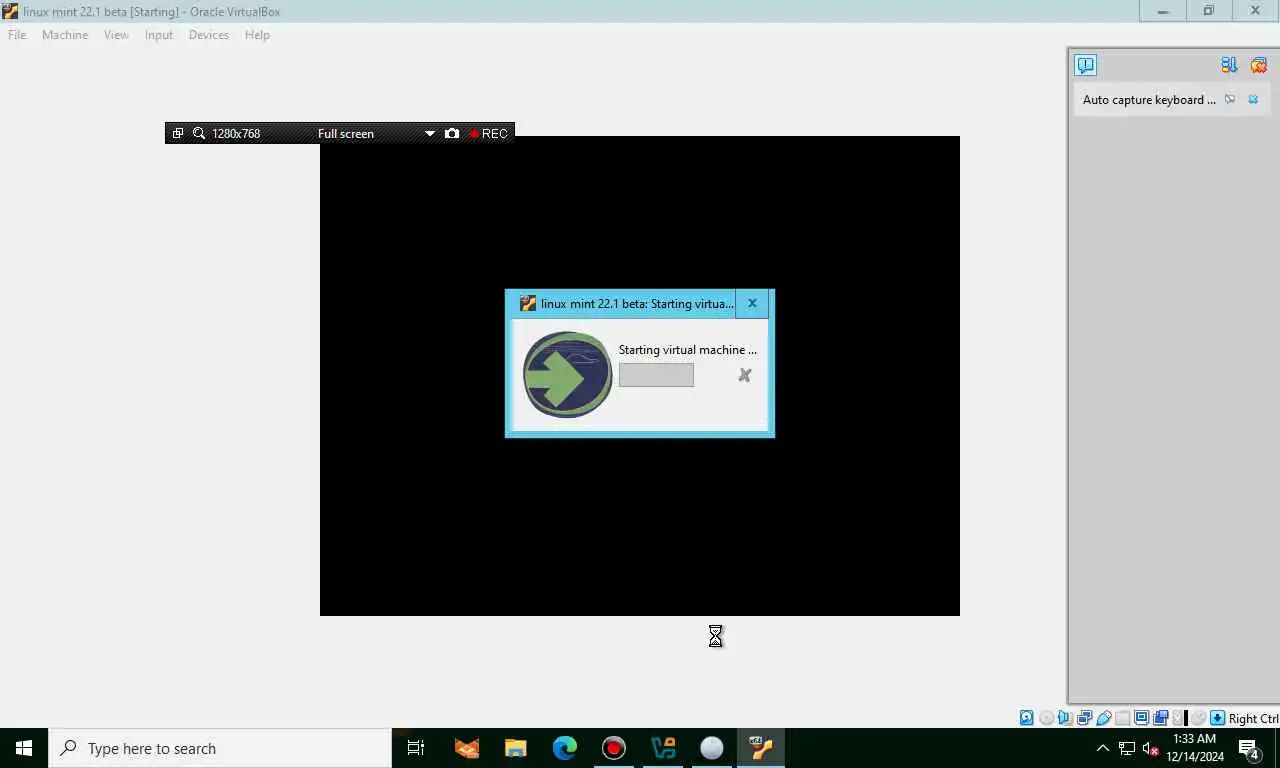Dismiss the Auto capture keyboard notification
Viewport: 1280px width, 768px height.
1253,100
